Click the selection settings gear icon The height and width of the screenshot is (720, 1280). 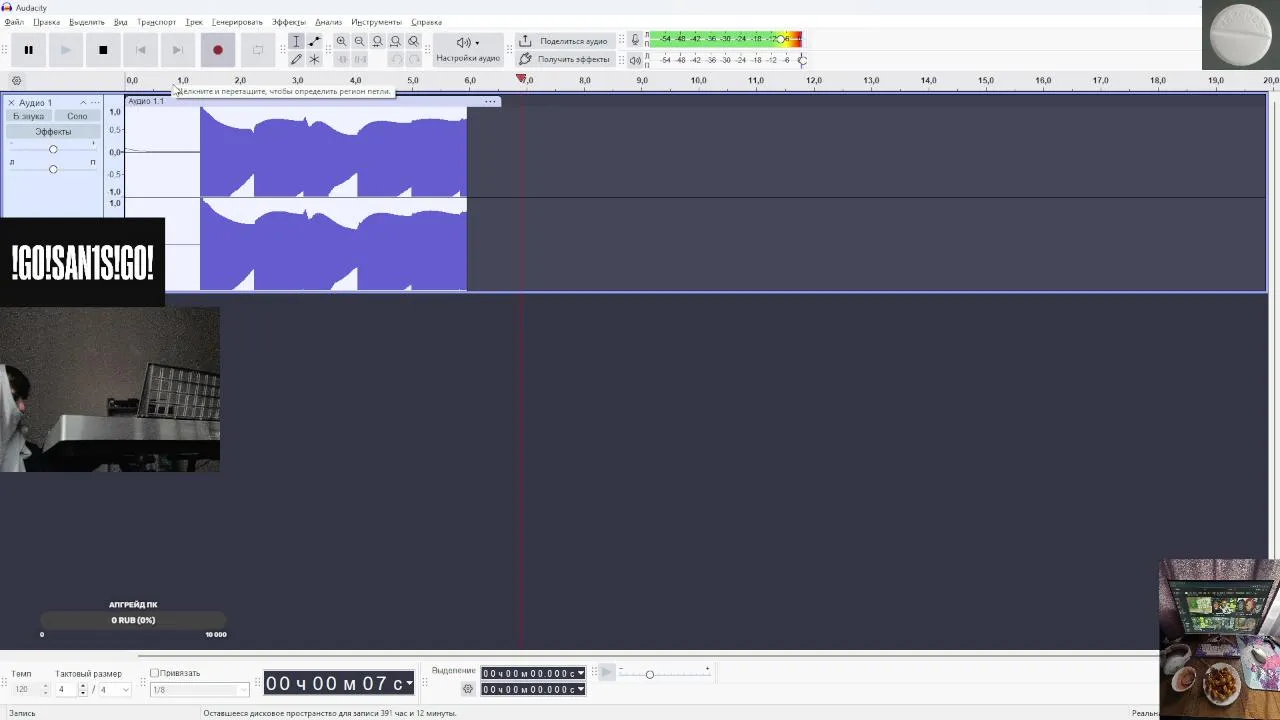pos(468,689)
